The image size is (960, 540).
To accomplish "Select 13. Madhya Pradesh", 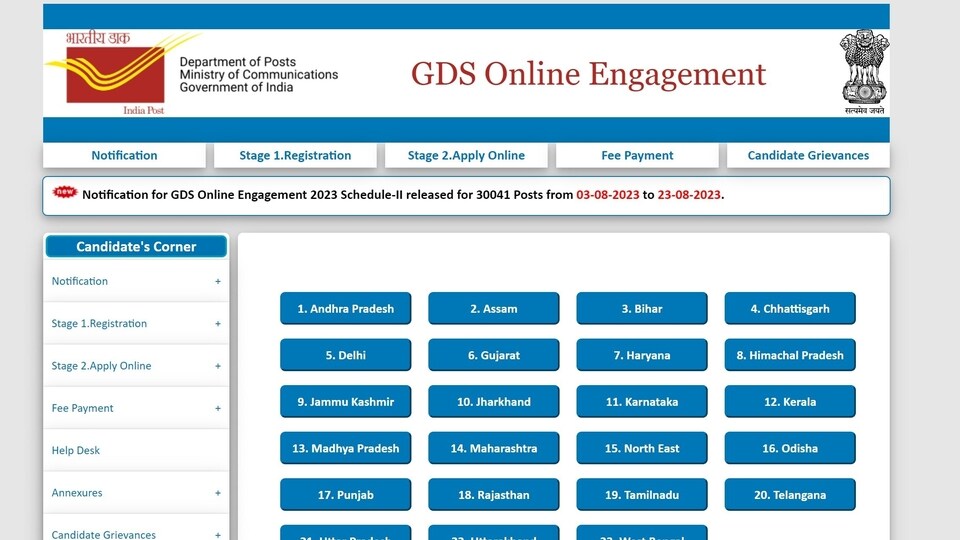I will click(345, 448).
